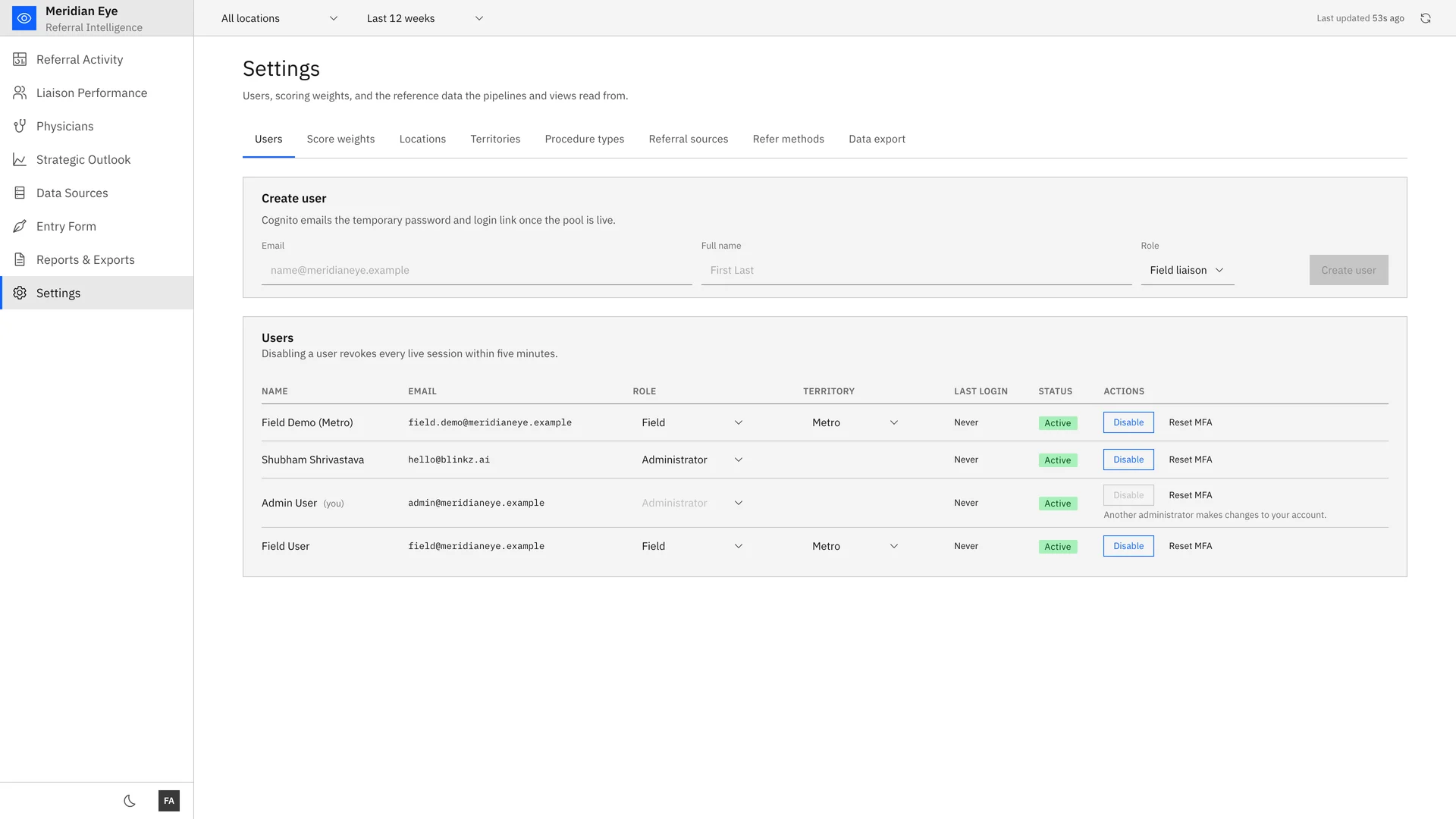Screen dimensions: 1456x819
Task: Change territory for Field User
Action: pyautogui.click(x=855, y=546)
